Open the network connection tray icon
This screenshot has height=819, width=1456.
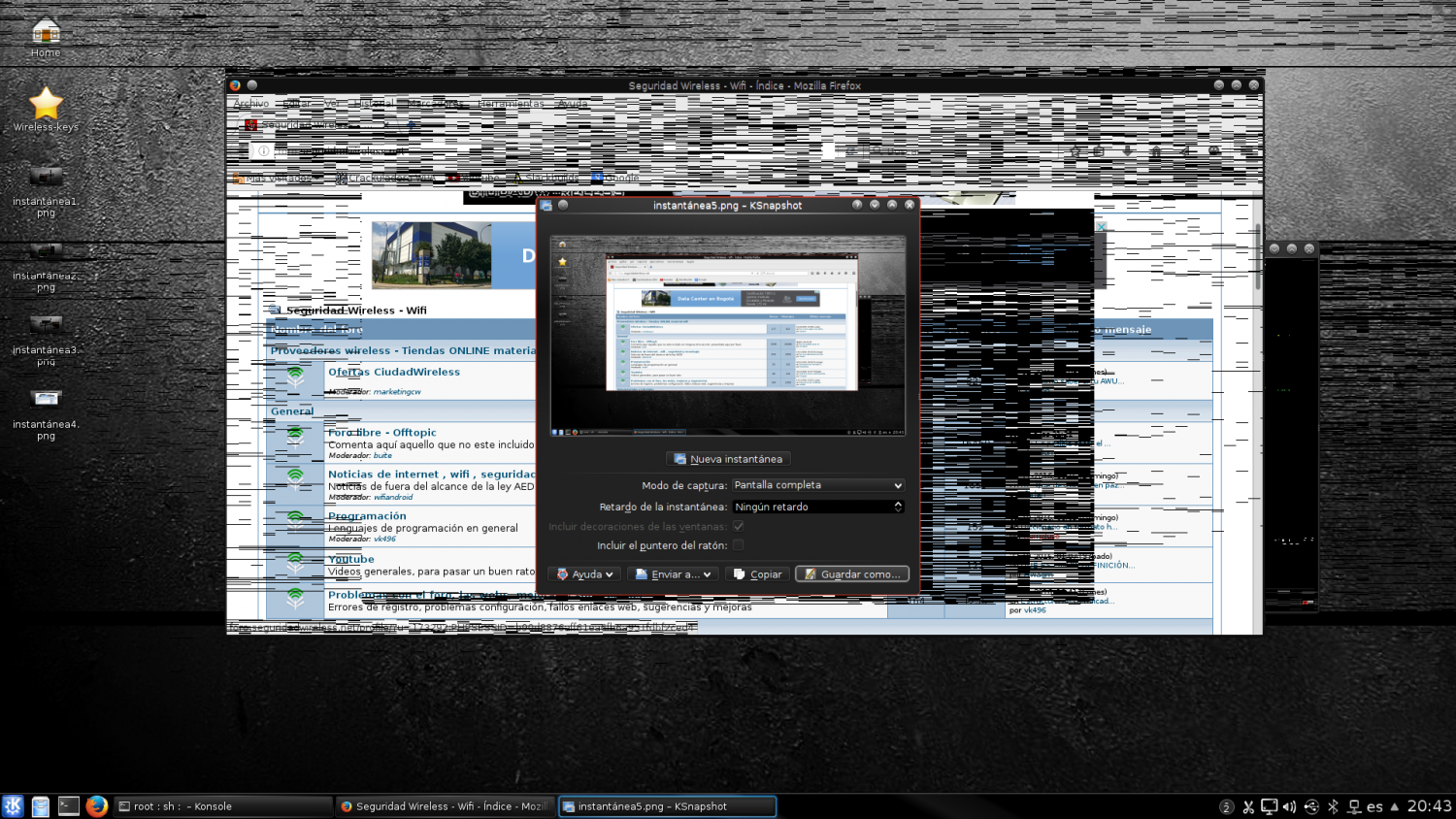1354,806
